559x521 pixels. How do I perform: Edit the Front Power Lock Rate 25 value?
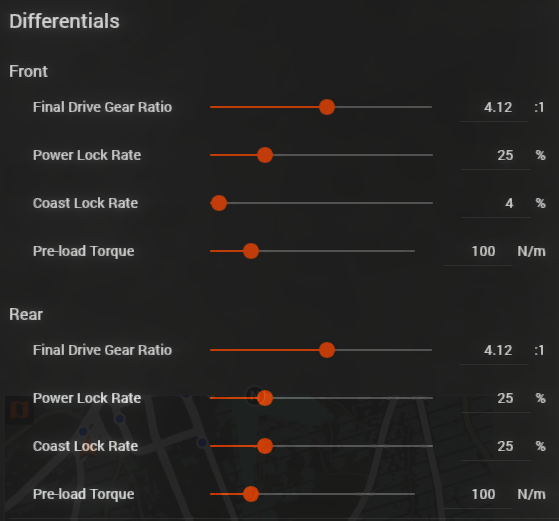(x=496, y=155)
